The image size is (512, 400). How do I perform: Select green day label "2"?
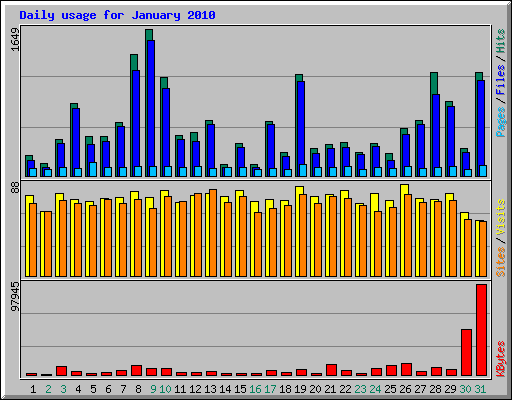[48, 389]
